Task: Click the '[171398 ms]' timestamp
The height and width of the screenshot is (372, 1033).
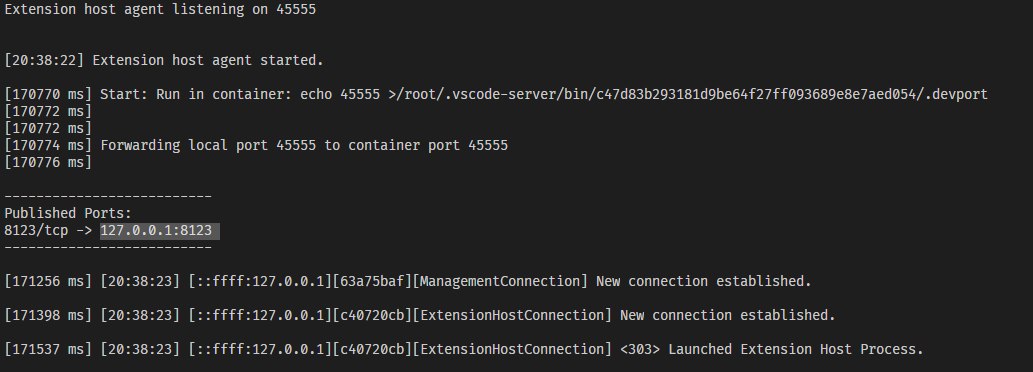Action: click(48, 315)
